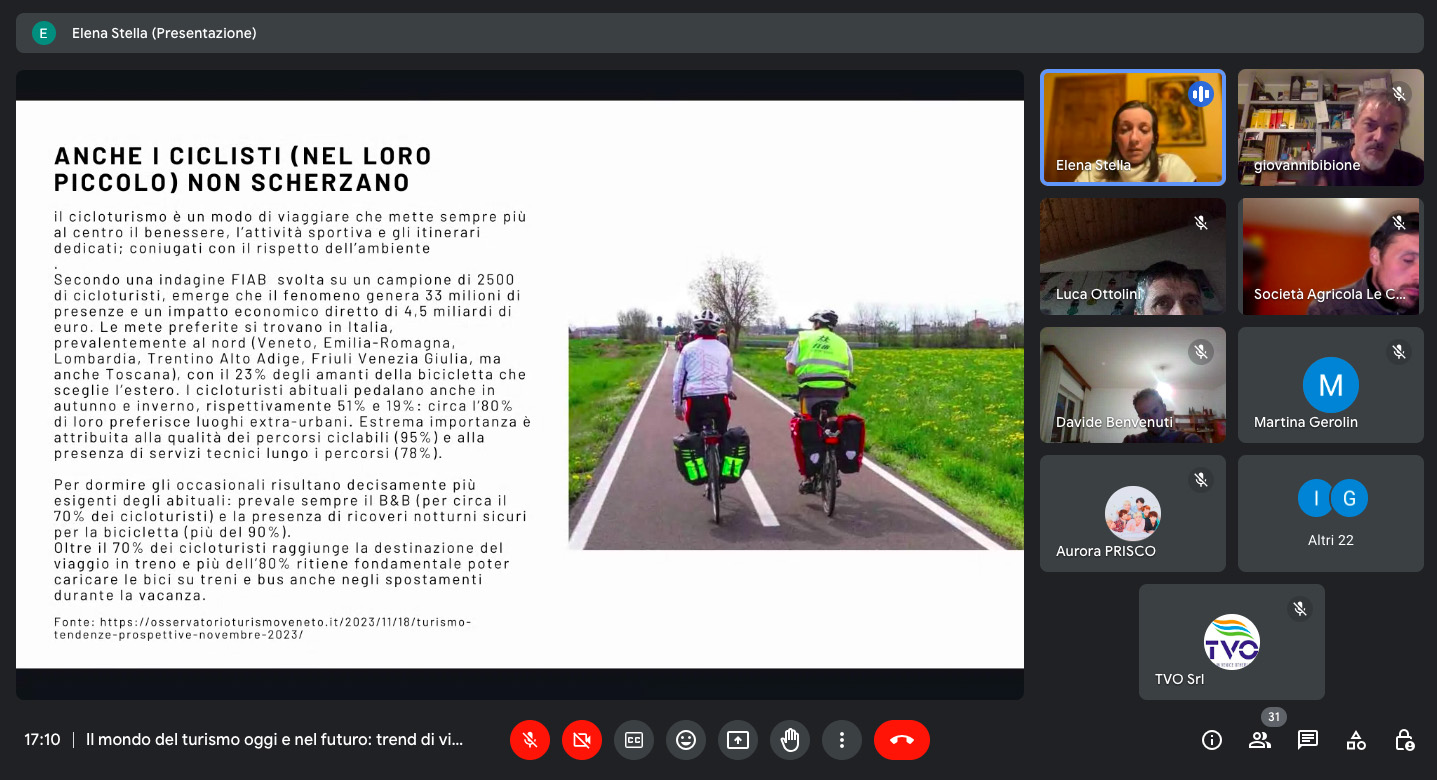Click muted mic icon on Davide Benvenuti
Screen dimensions: 1437x780
coord(1201,352)
